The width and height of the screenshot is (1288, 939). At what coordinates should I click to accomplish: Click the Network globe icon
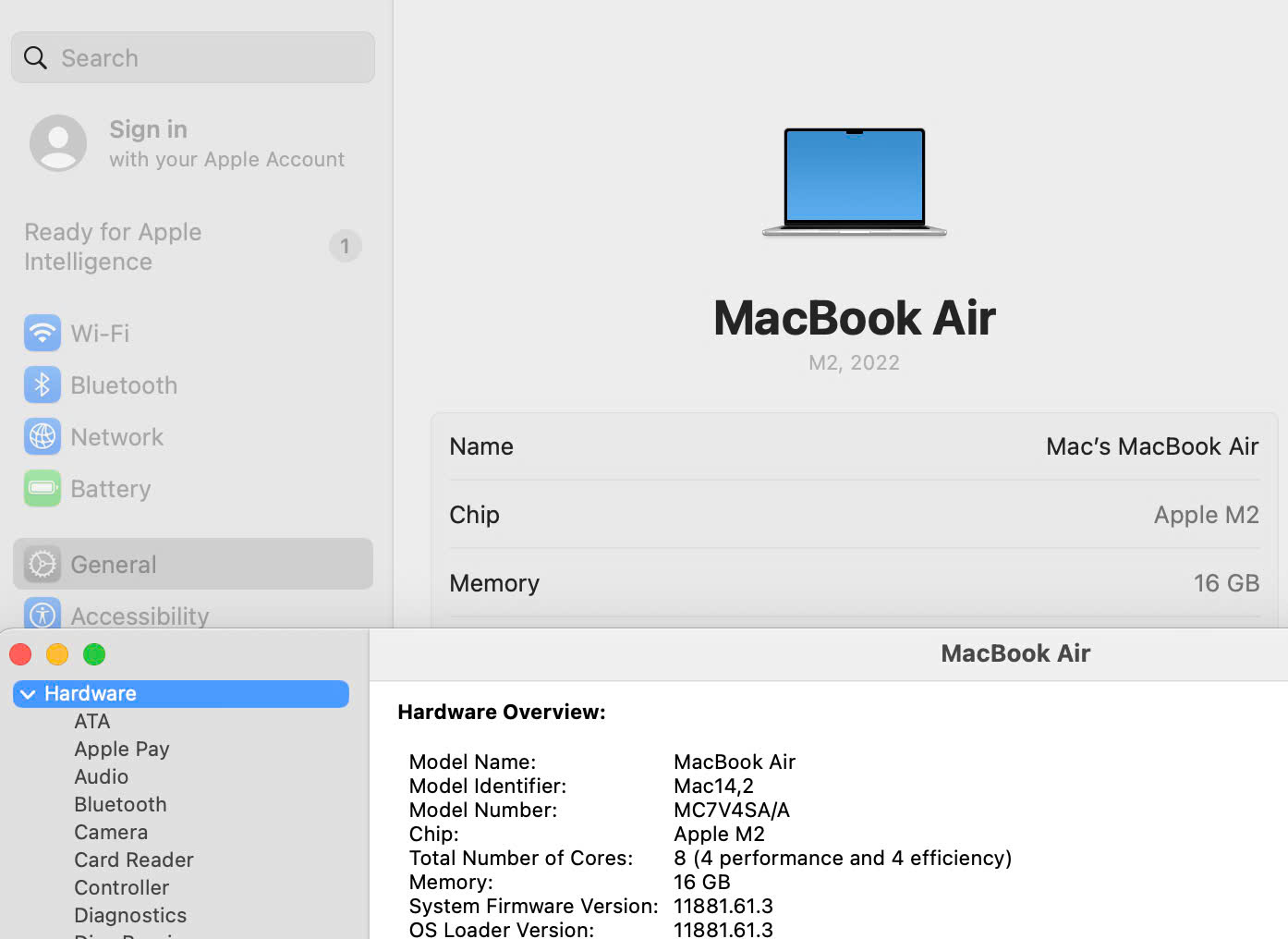click(43, 436)
